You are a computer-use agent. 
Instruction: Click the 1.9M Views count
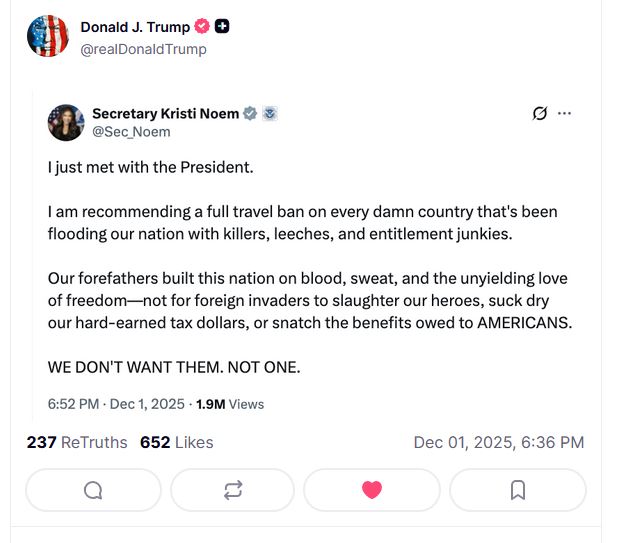(x=230, y=404)
